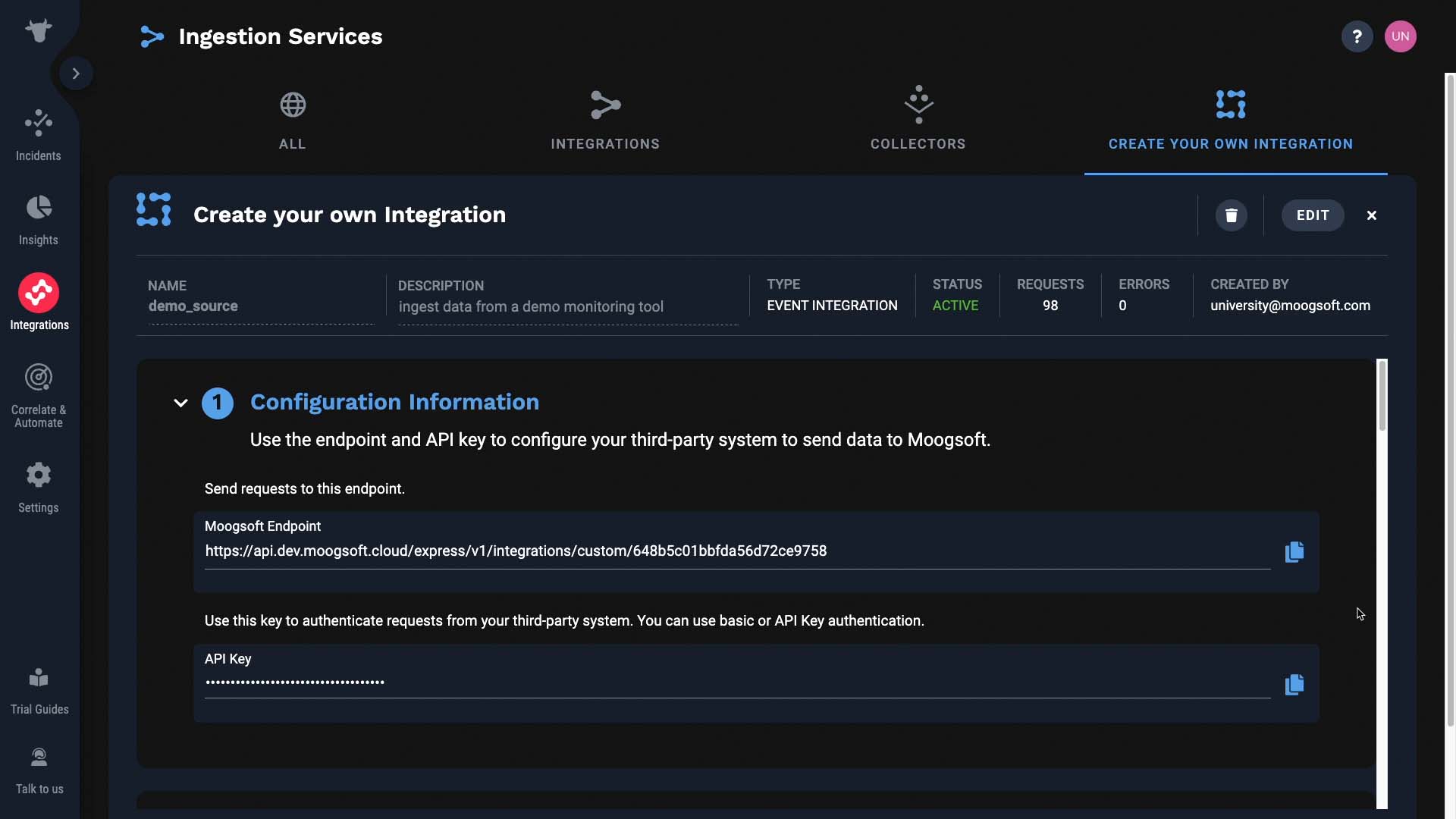
Task: Open Trial Guides
Action: click(39, 691)
